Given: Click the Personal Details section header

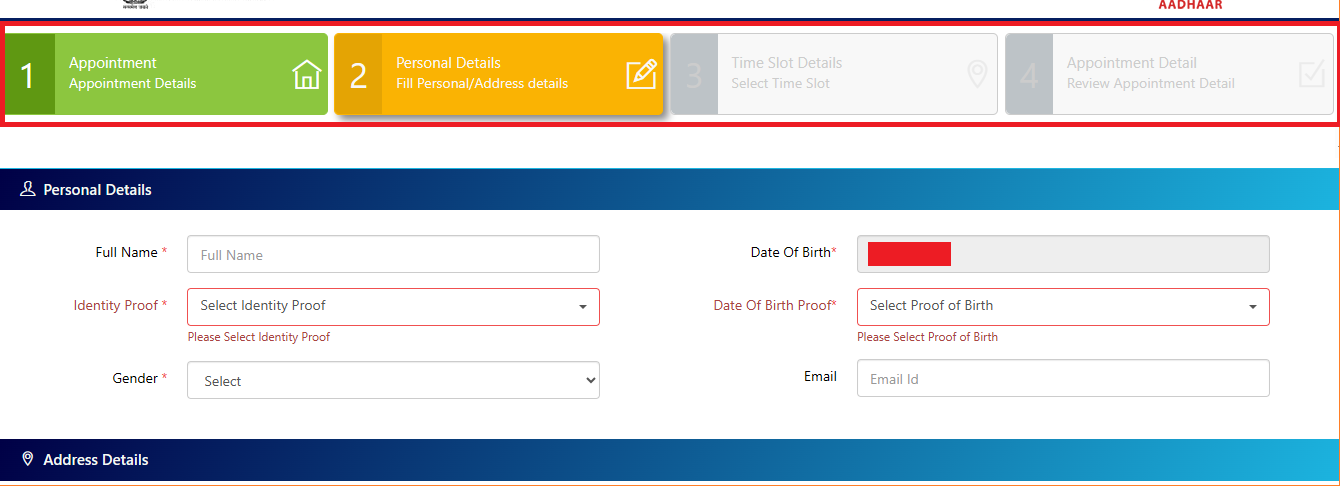Looking at the screenshot, I should point(98,189).
